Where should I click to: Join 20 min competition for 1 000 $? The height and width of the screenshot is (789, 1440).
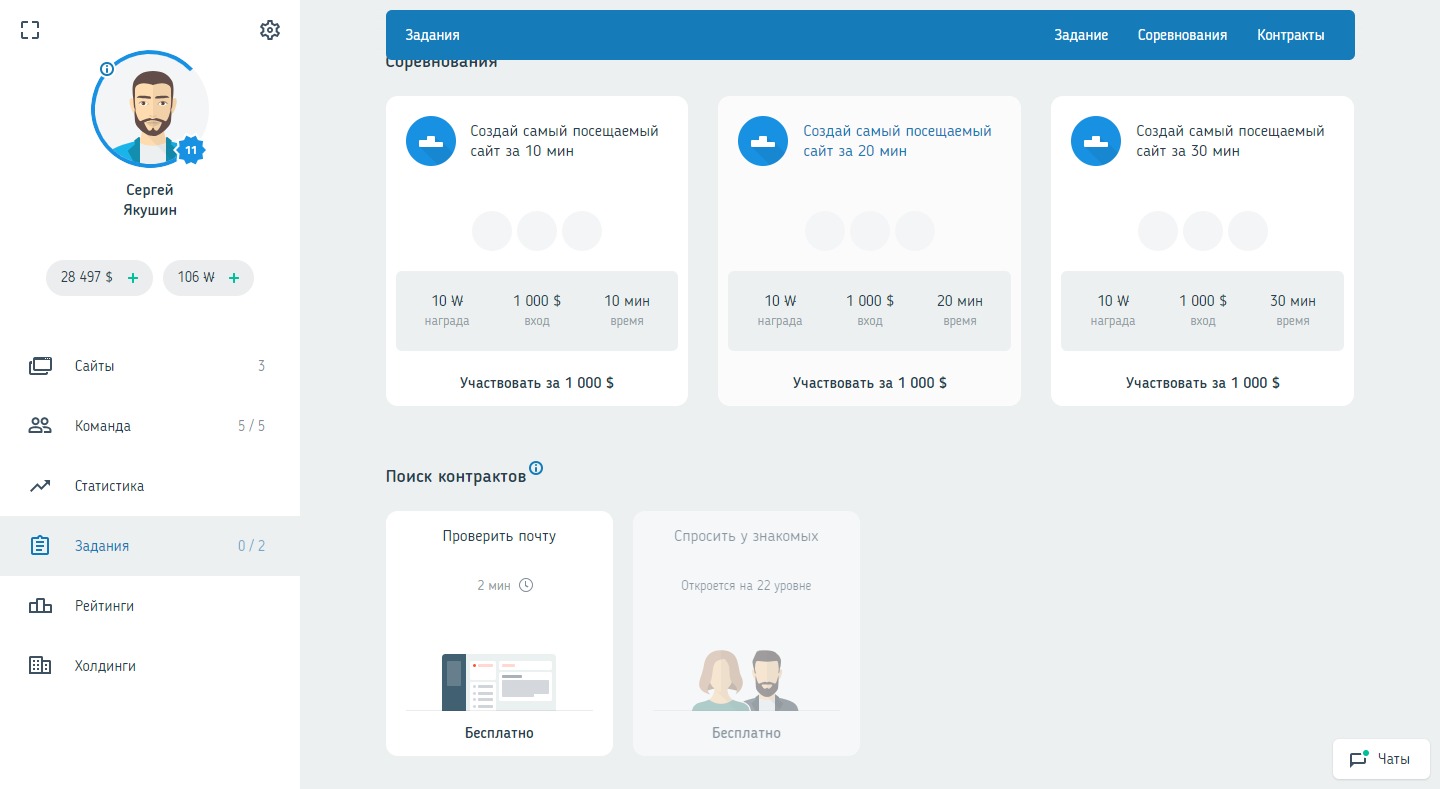point(869,383)
